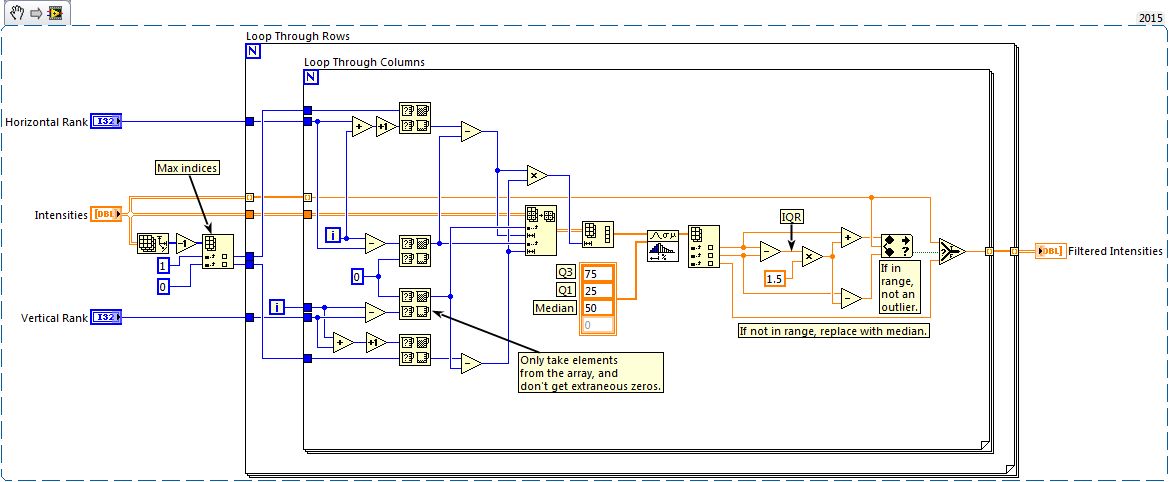Click the greyed 0 element of the percentile array
1169x482 pixels.
tap(599, 325)
